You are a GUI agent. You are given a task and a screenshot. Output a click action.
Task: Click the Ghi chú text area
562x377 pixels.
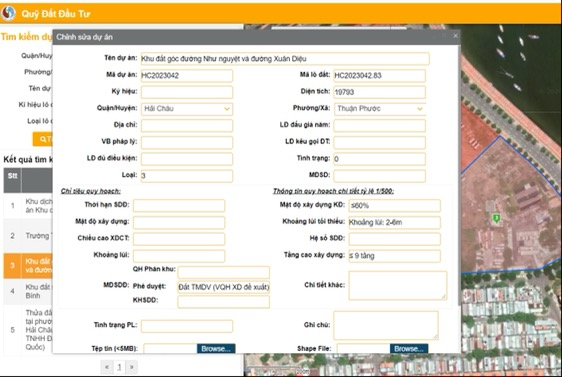(x=386, y=325)
